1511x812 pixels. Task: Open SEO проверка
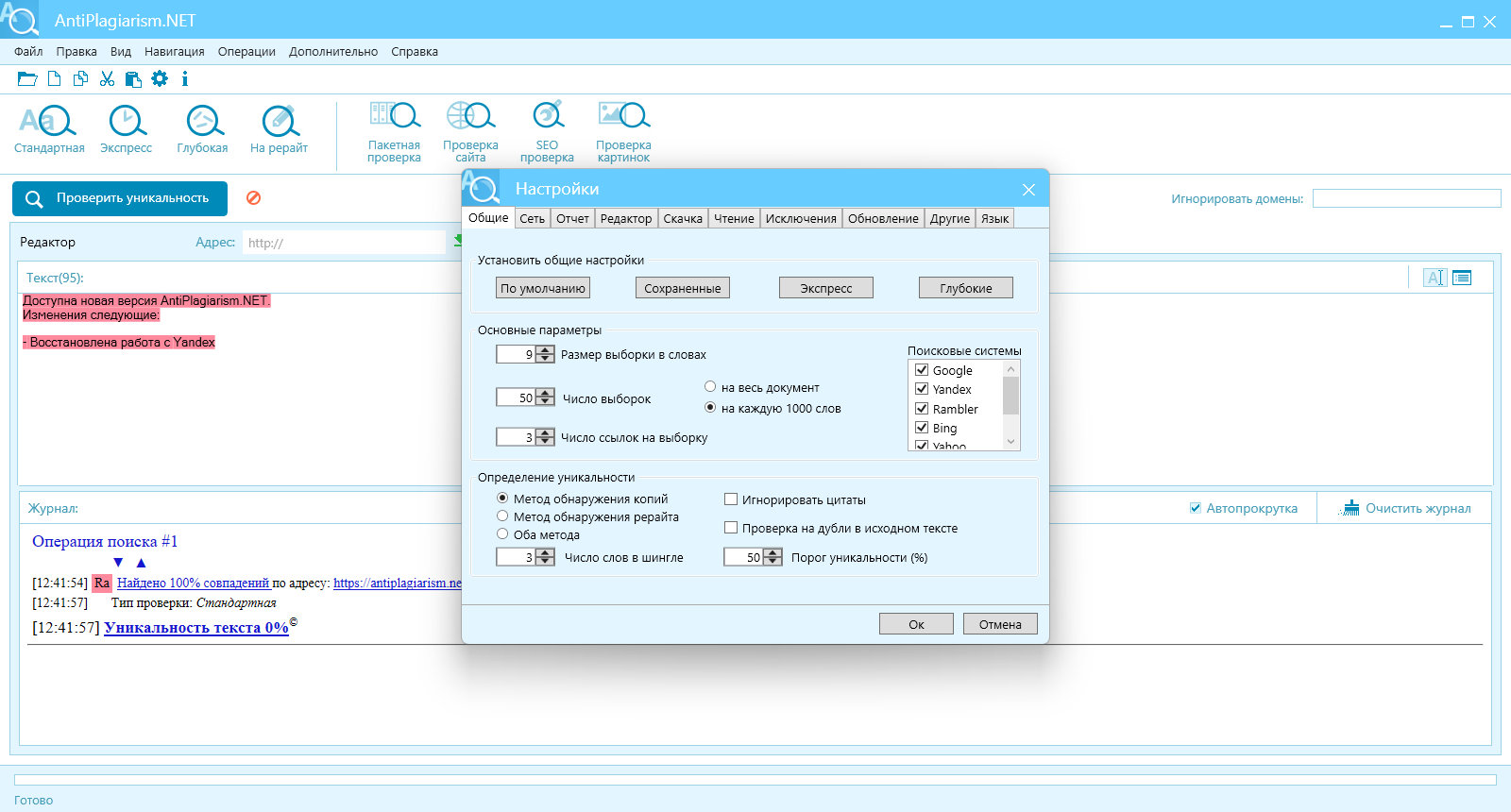547,132
